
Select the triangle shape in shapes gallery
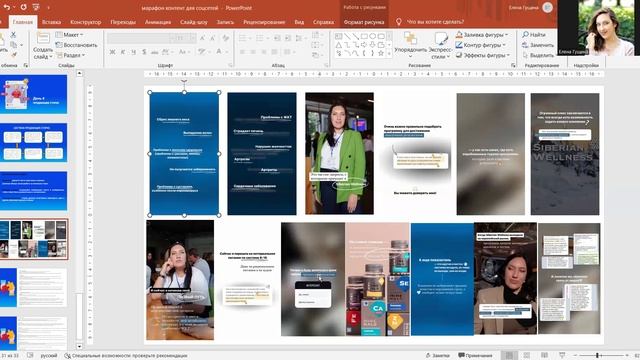338,44
